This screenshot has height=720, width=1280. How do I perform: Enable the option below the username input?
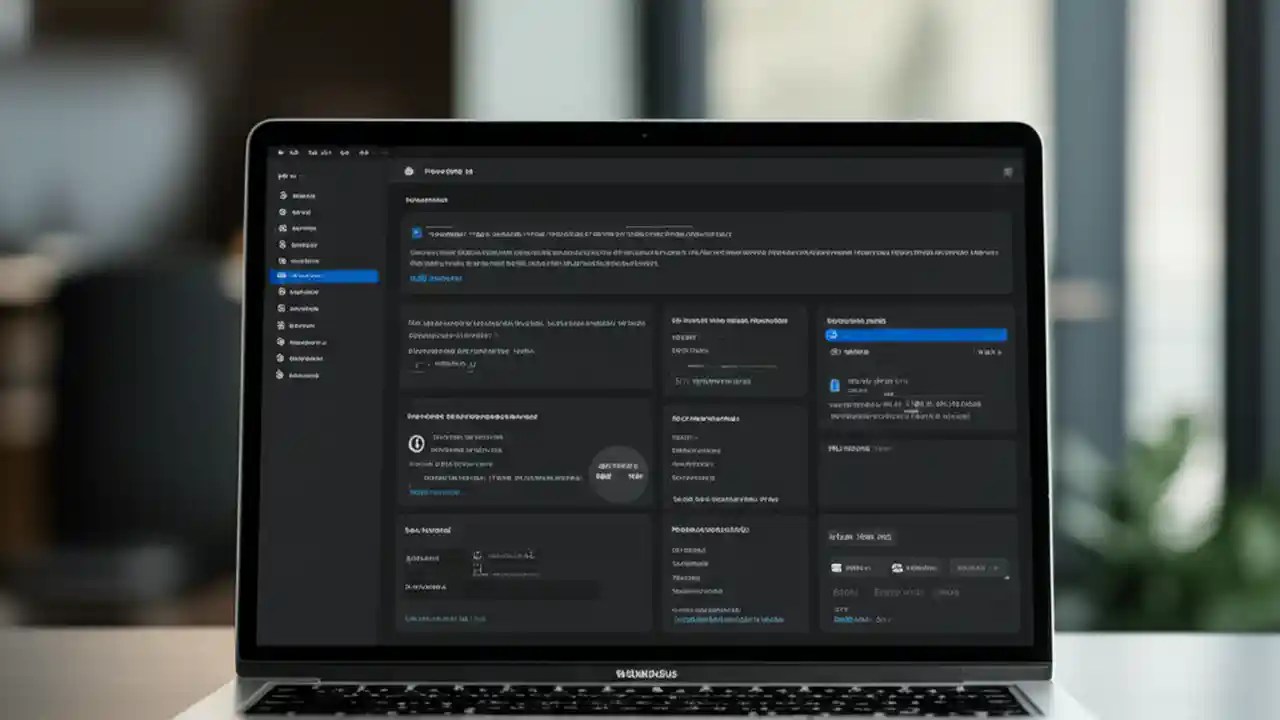(x=477, y=572)
